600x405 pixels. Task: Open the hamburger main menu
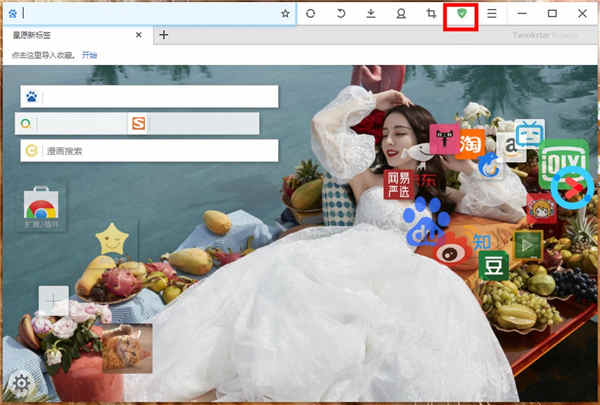(x=491, y=14)
